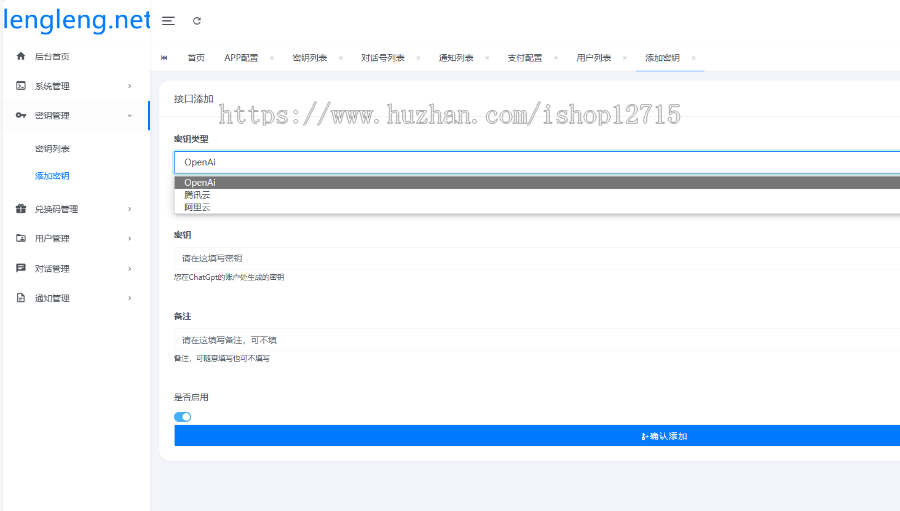900x511 pixels.
Task: Close the 通知列表 tab
Action: click(x=487, y=57)
